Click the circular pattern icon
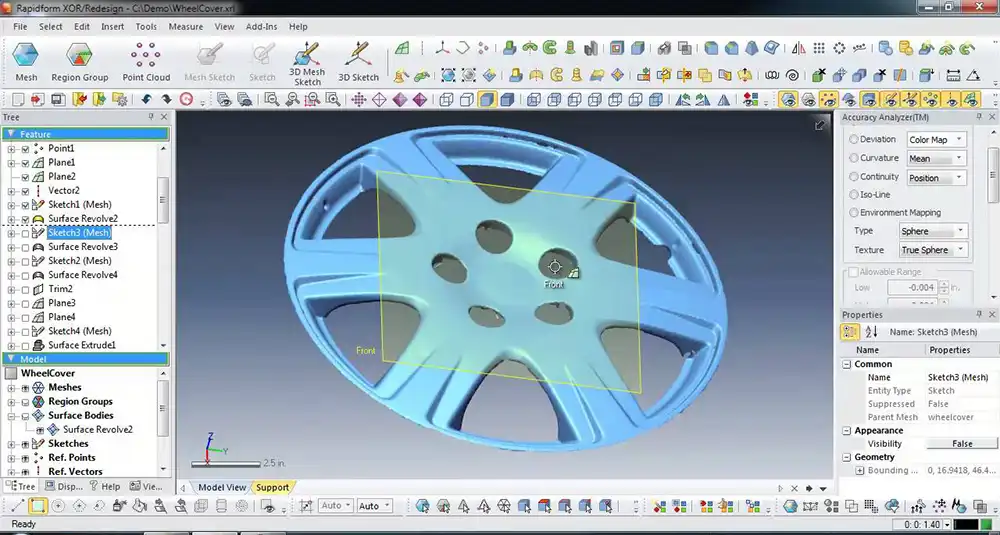Image resolution: width=1000 pixels, height=535 pixels. [839, 48]
